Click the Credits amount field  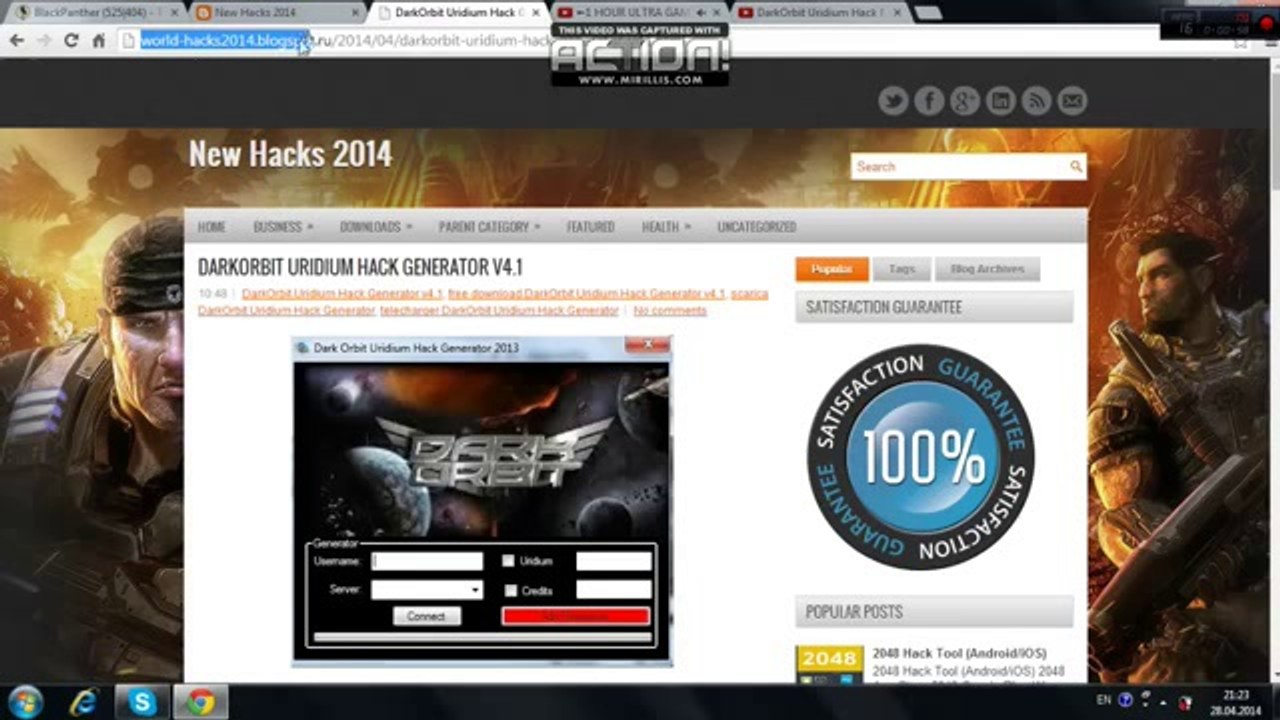coord(614,590)
